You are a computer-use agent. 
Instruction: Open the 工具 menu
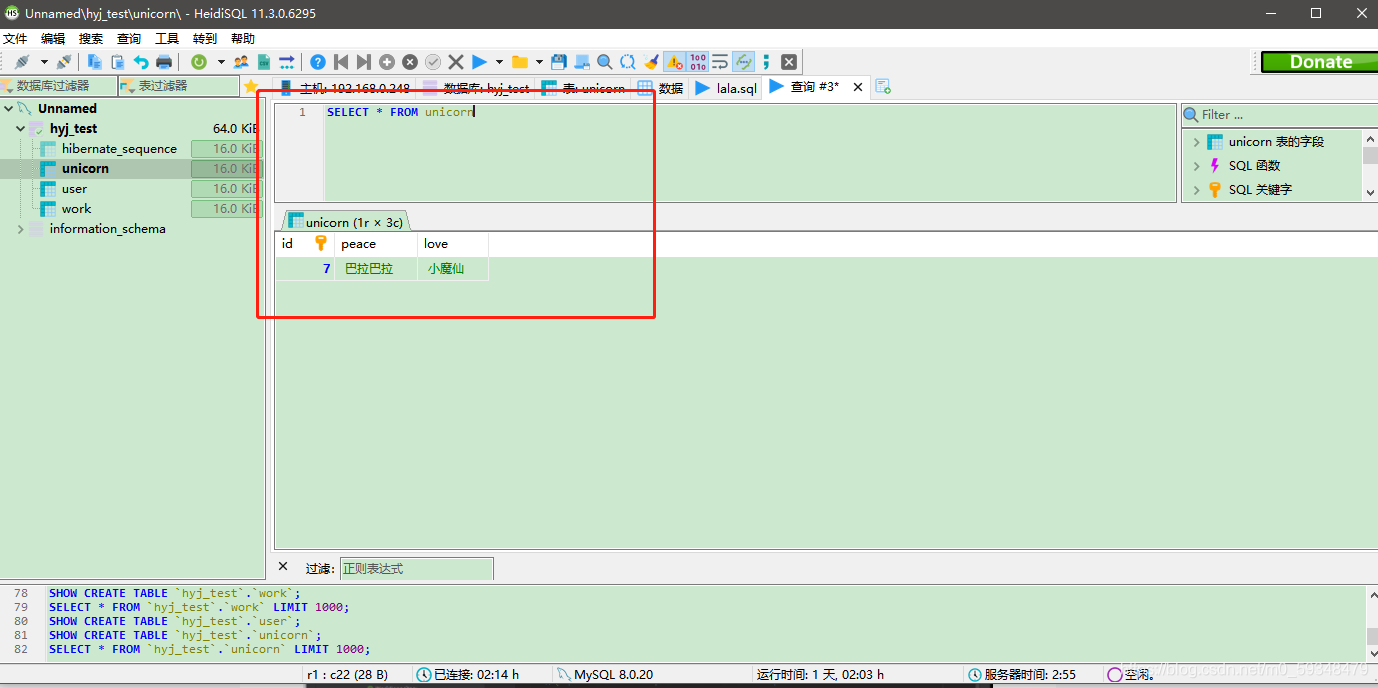(x=167, y=38)
